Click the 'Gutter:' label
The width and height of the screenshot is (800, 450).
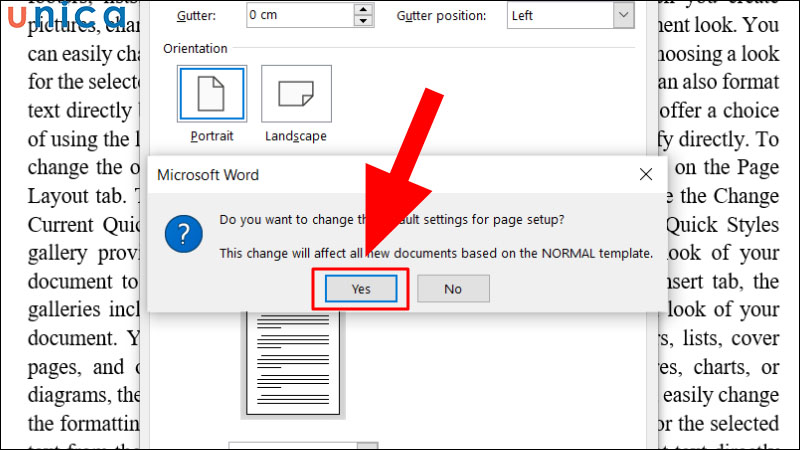[x=196, y=16]
